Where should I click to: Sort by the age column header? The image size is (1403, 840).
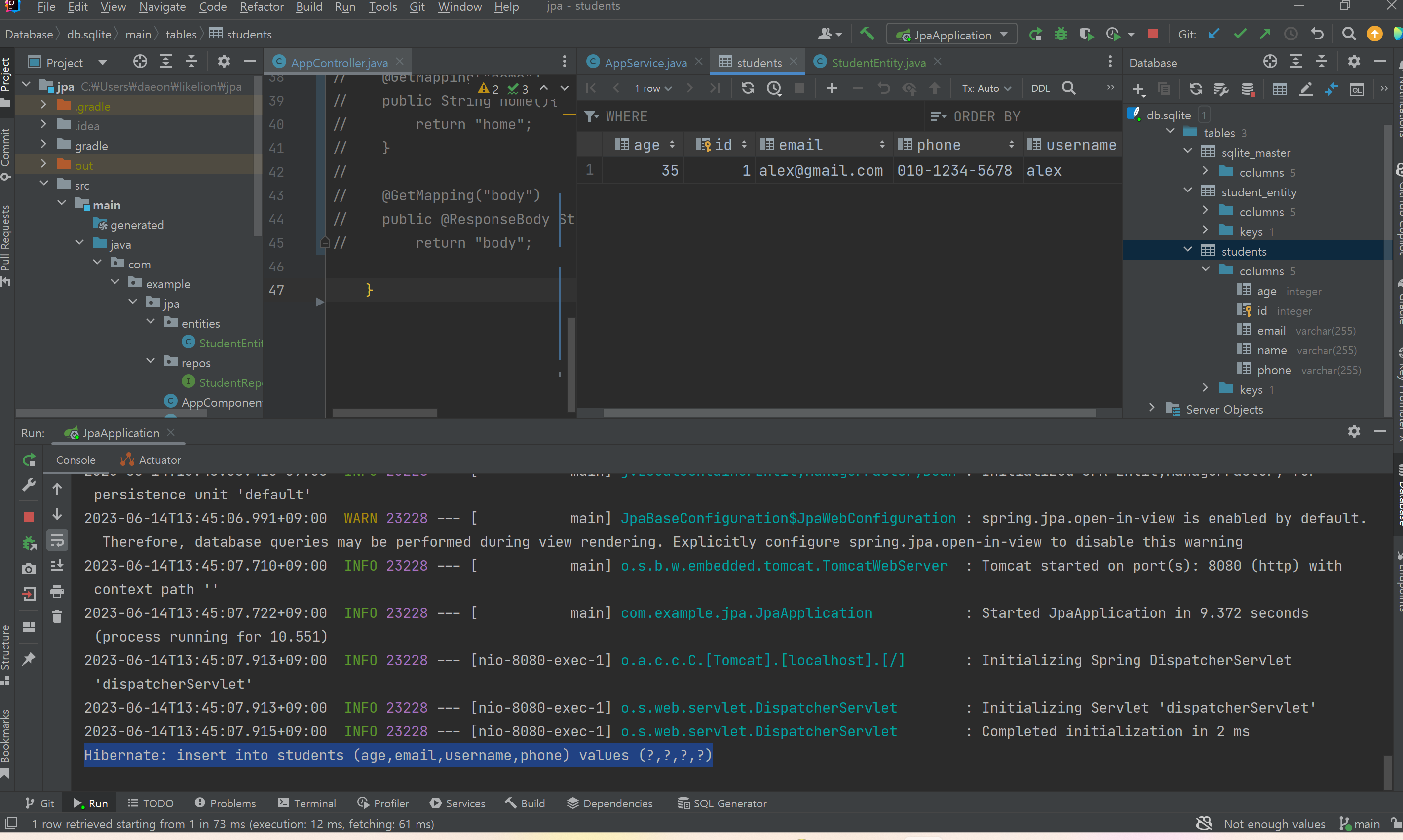[x=644, y=145]
